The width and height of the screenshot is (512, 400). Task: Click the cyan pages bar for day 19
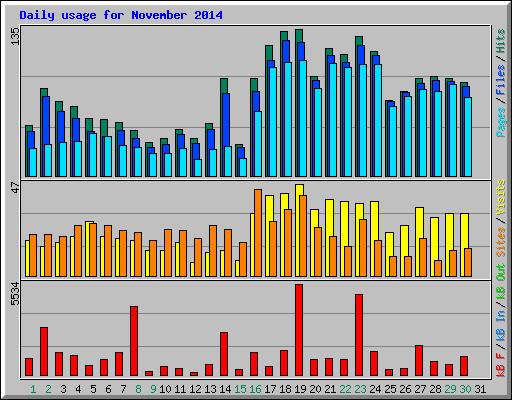(303, 118)
